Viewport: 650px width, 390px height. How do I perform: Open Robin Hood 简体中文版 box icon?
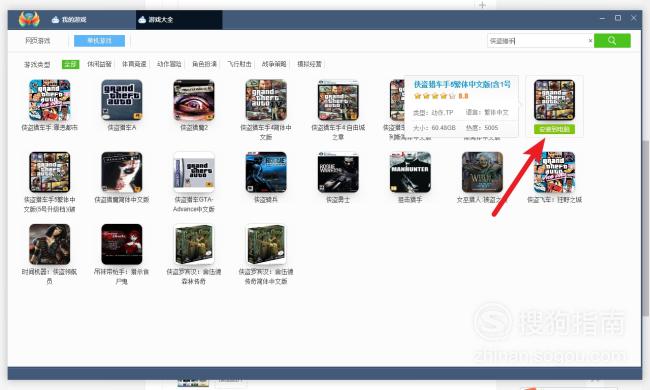point(266,244)
